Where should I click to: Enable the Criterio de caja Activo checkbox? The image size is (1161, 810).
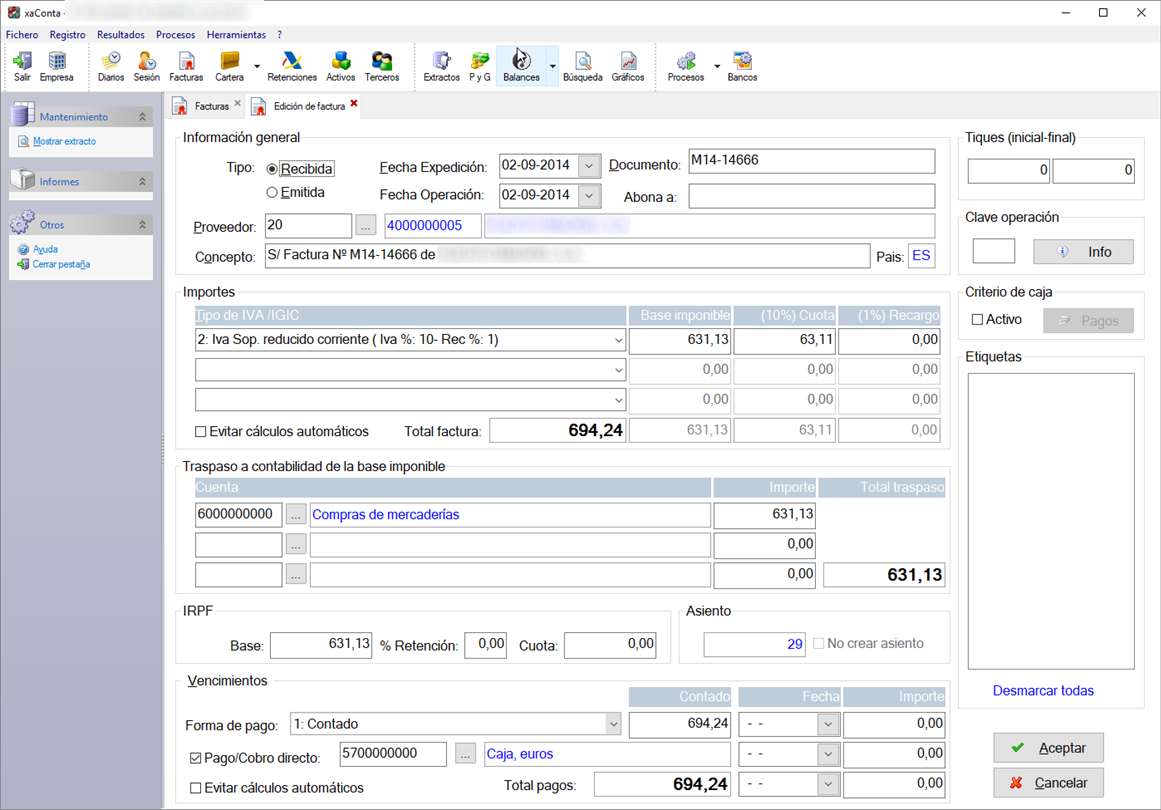coord(978,320)
